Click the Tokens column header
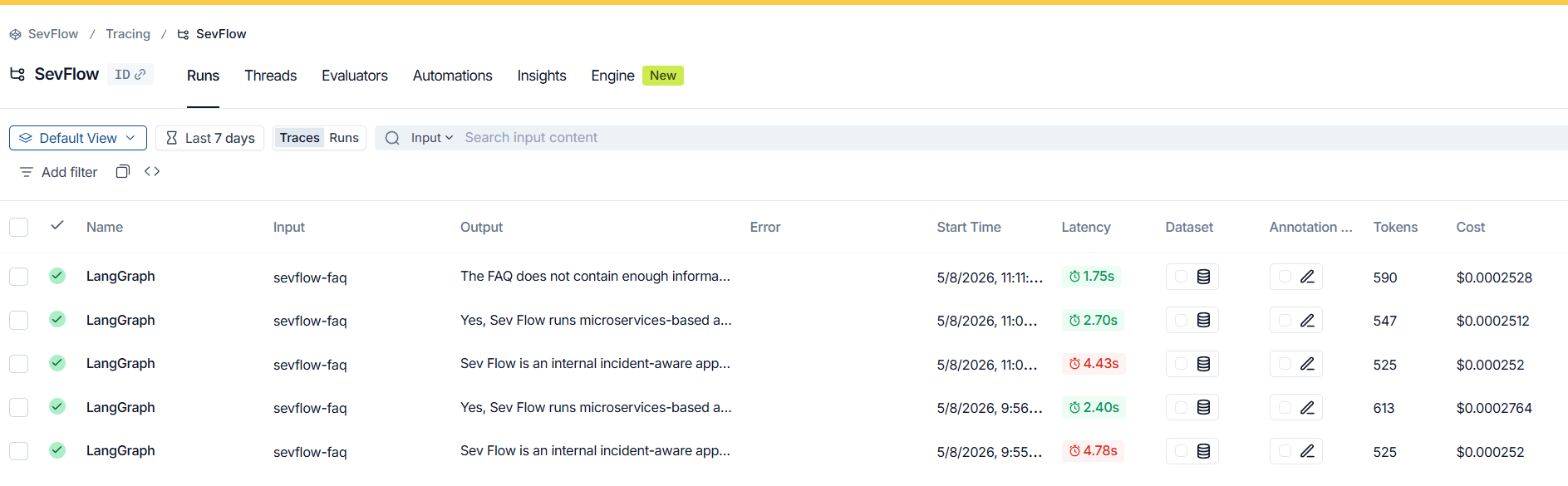The height and width of the screenshot is (486, 1568). [x=1395, y=227]
